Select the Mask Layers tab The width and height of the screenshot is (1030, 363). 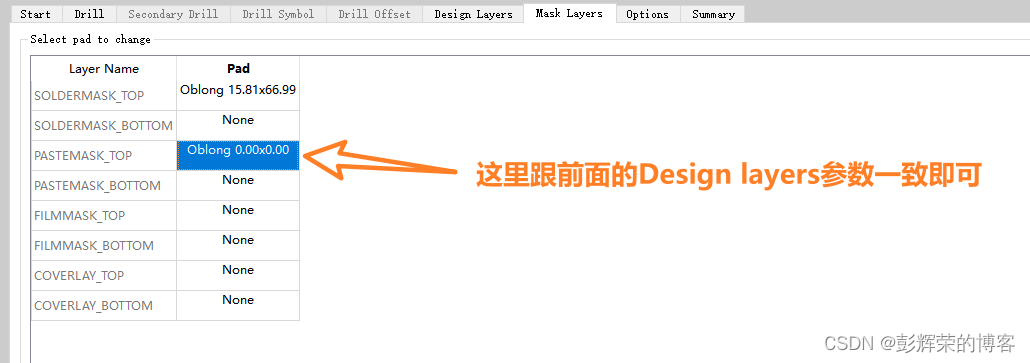coord(569,13)
